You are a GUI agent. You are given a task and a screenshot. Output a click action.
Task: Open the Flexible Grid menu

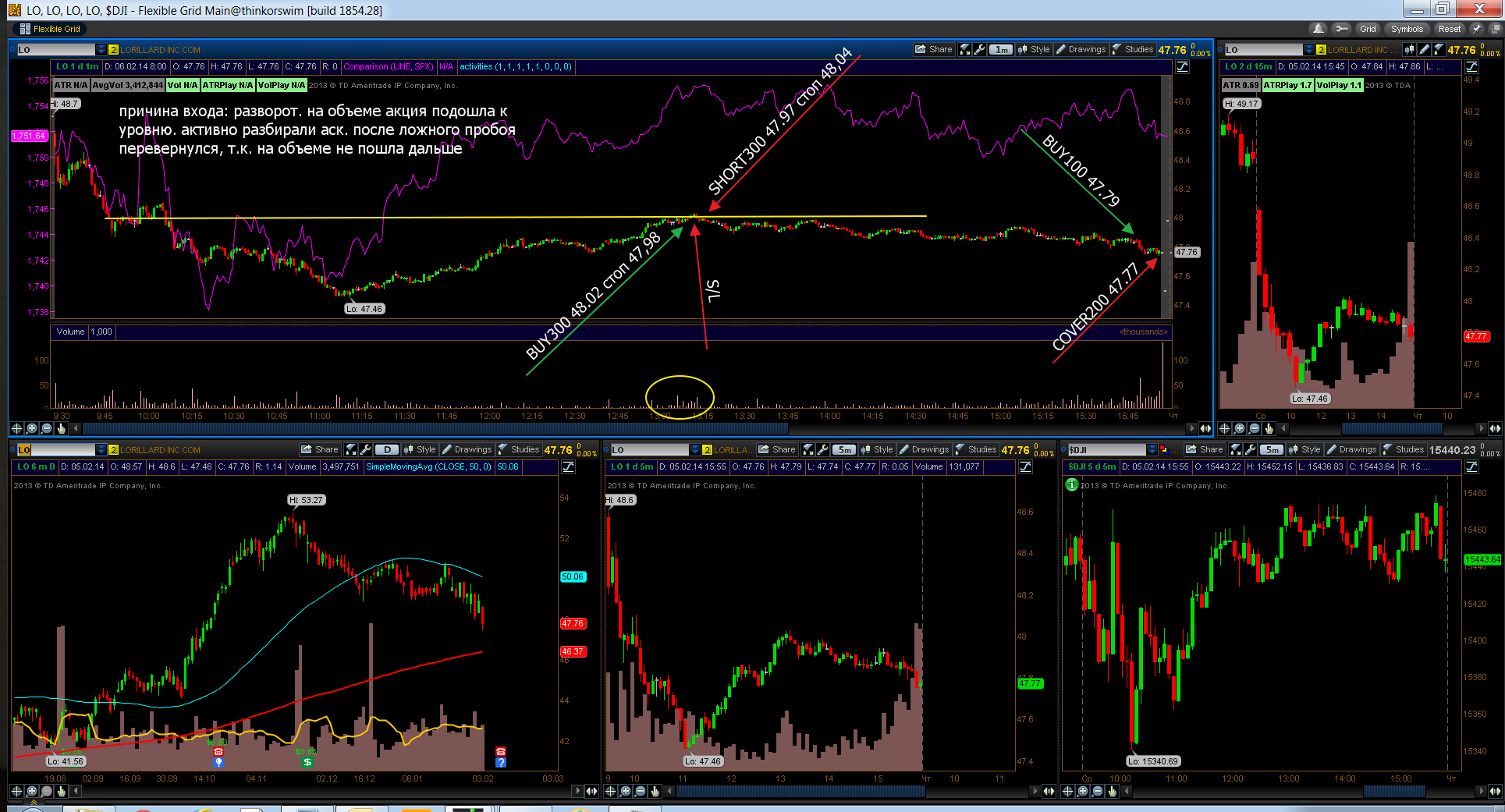[50, 29]
